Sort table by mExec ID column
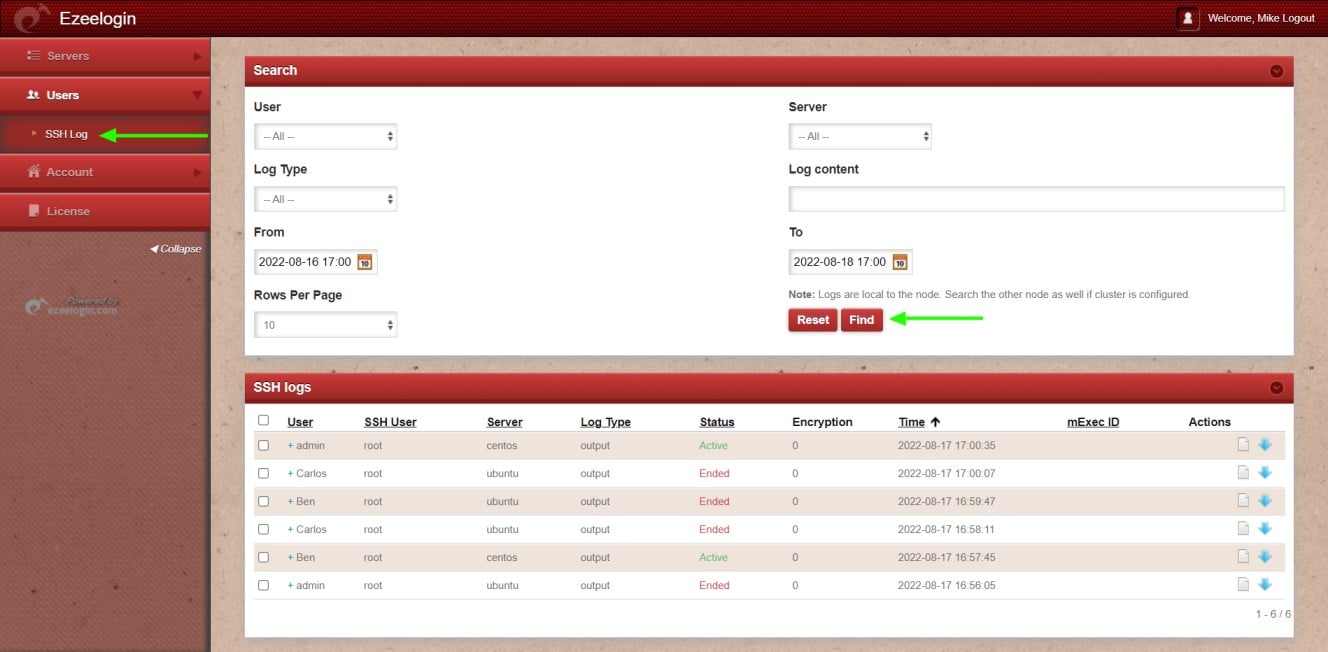1328x652 pixels. (1093, 422)
